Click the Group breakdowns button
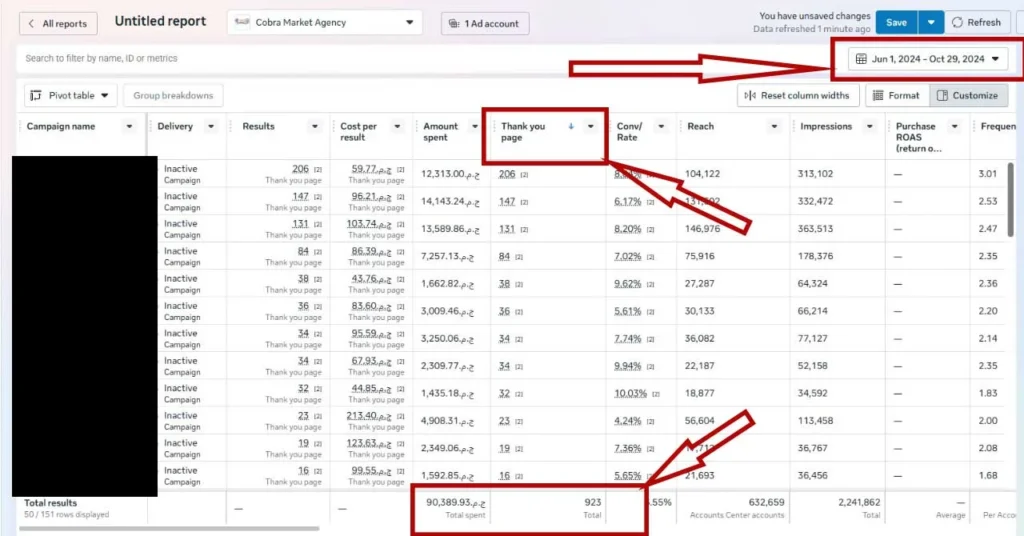The width and height of the screenshot is (1024, 536). pos(173,95)
